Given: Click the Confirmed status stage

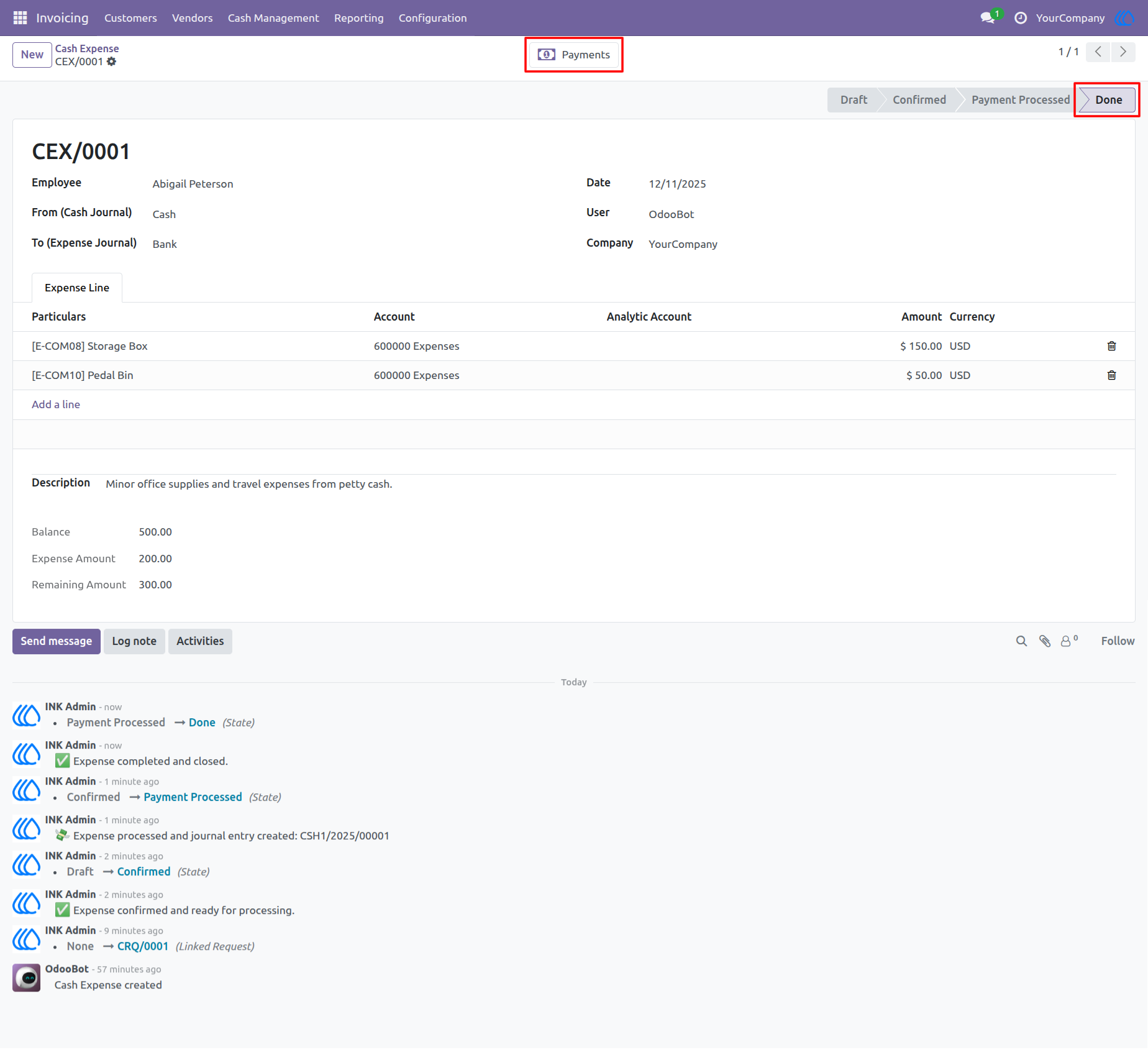Looking at the screenshot, I should [919, 100].
